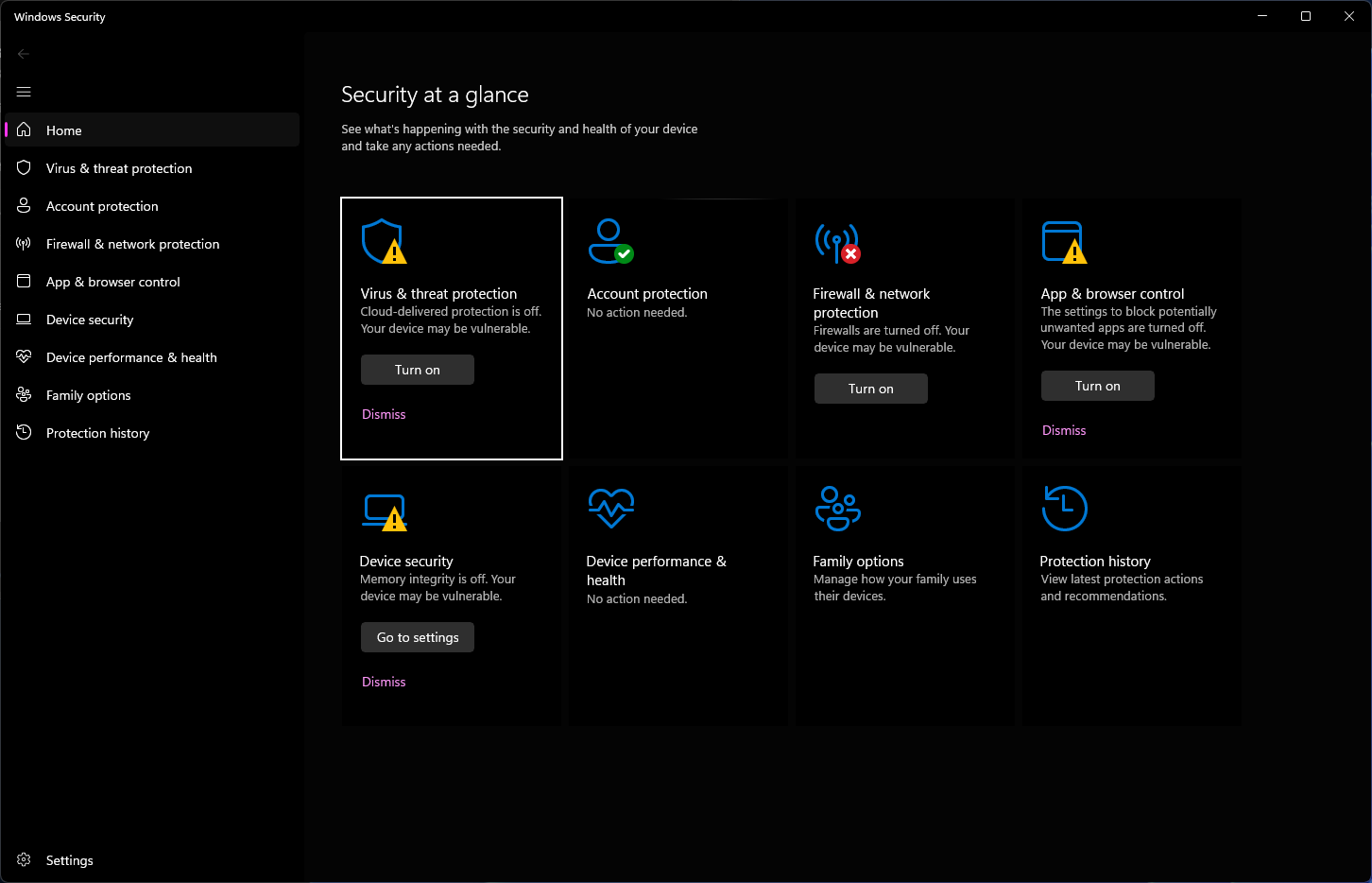Click the large Protection history clock icon

[x=1064, y=509]
